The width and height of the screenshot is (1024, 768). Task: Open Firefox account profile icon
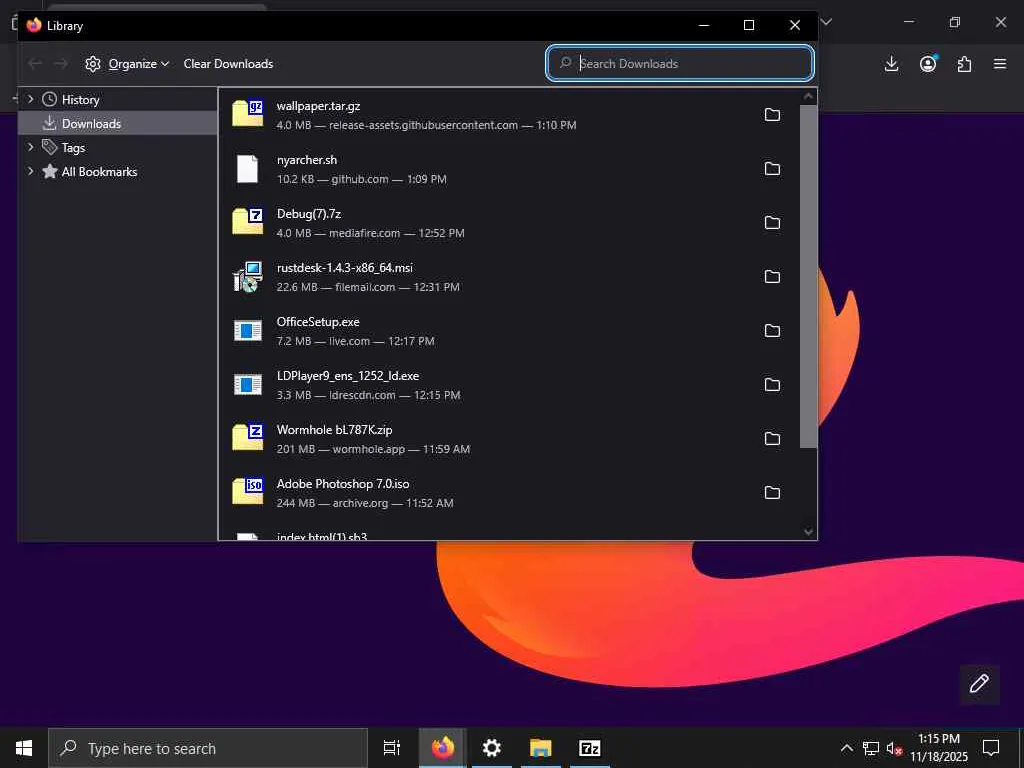coord(928,64)
